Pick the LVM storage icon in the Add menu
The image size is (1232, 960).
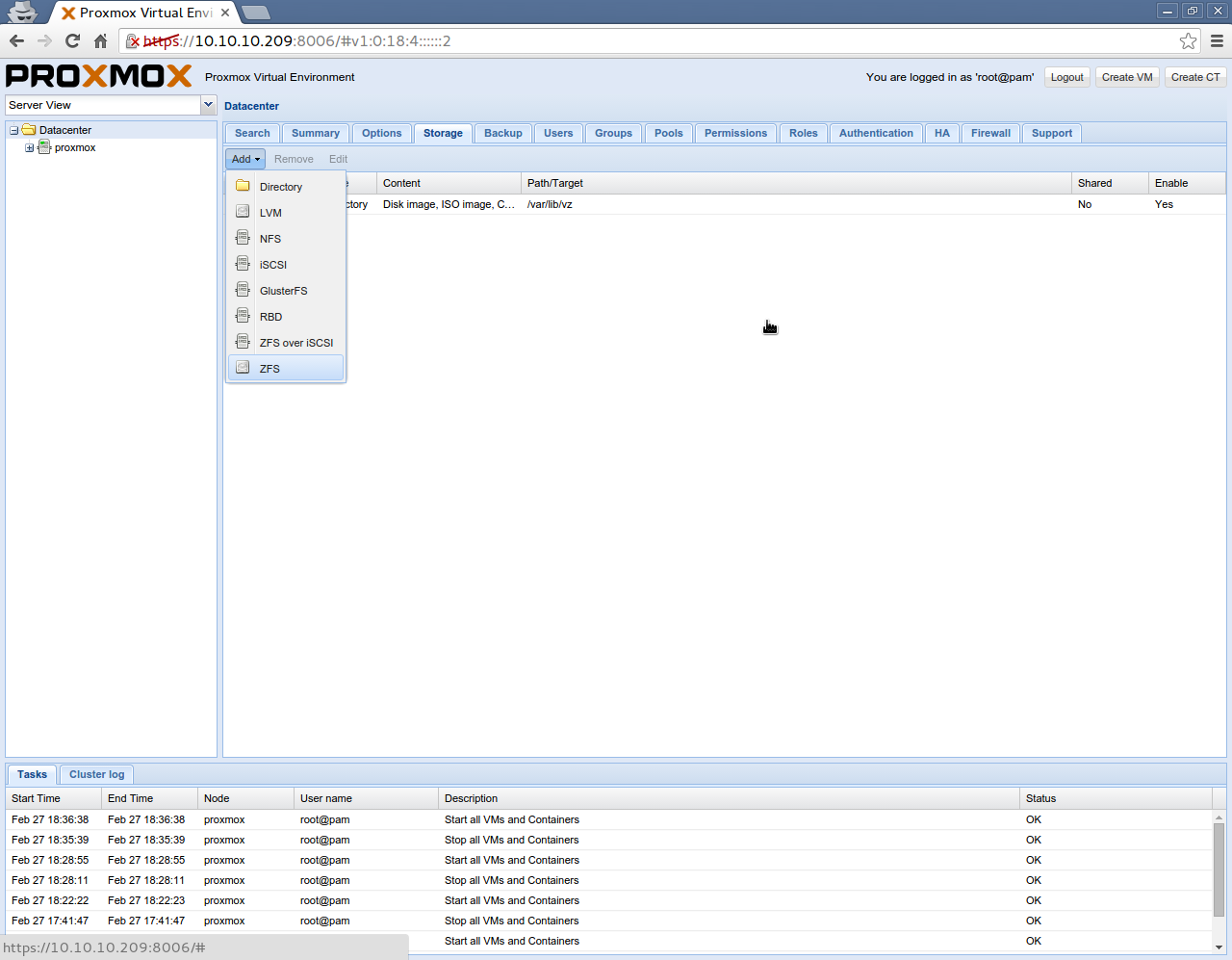[243, 212]
